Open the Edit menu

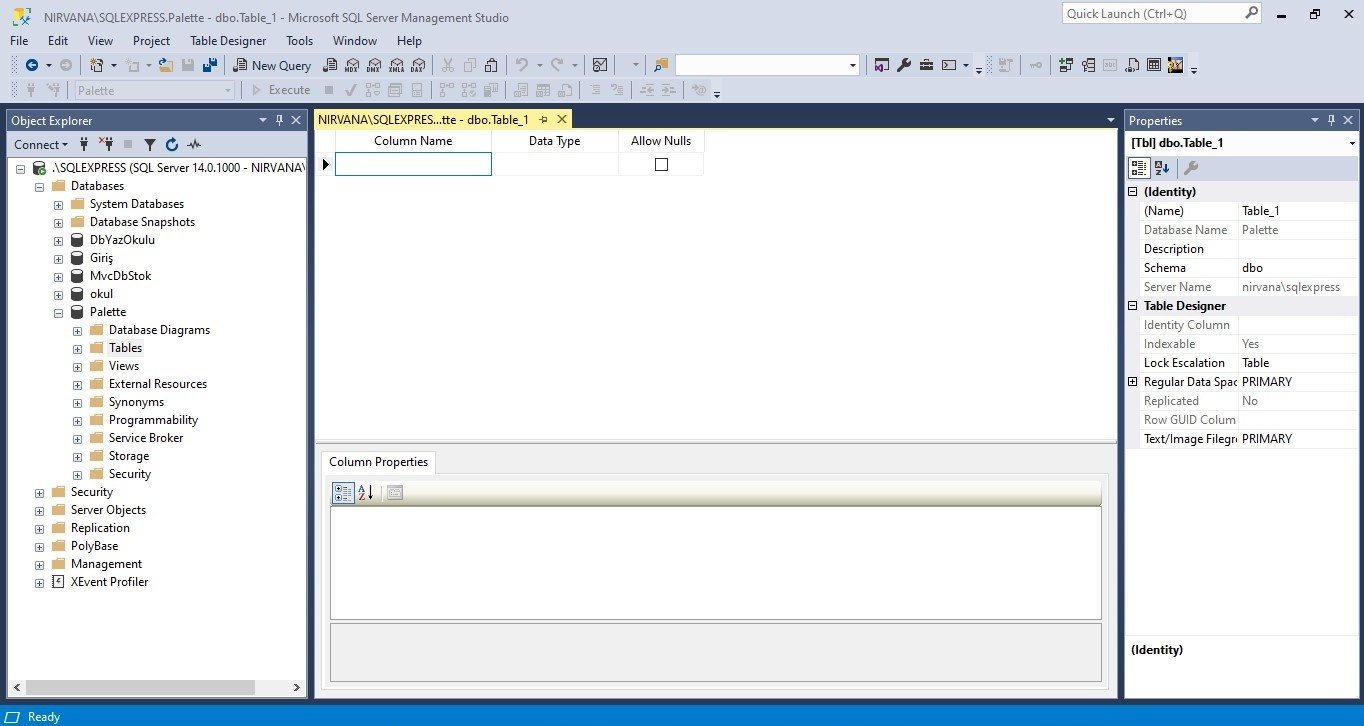click(58, 41)
